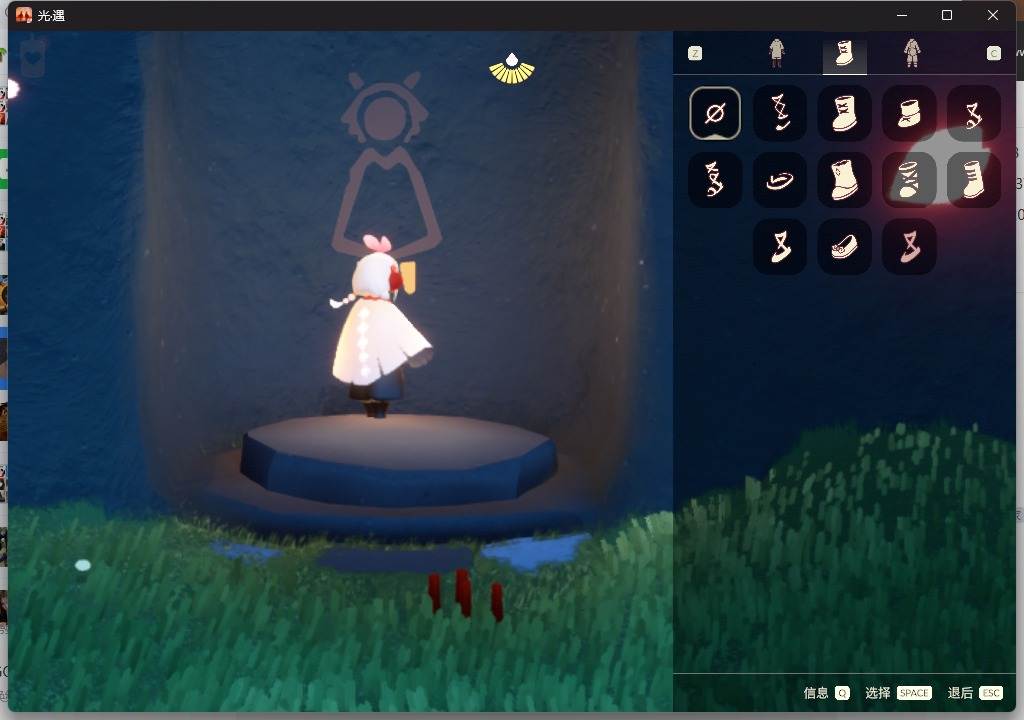Switch to the pants outfit tab
Image resolution: width=1024 pixels, height=720 pixels.
[x=776, y=53]
